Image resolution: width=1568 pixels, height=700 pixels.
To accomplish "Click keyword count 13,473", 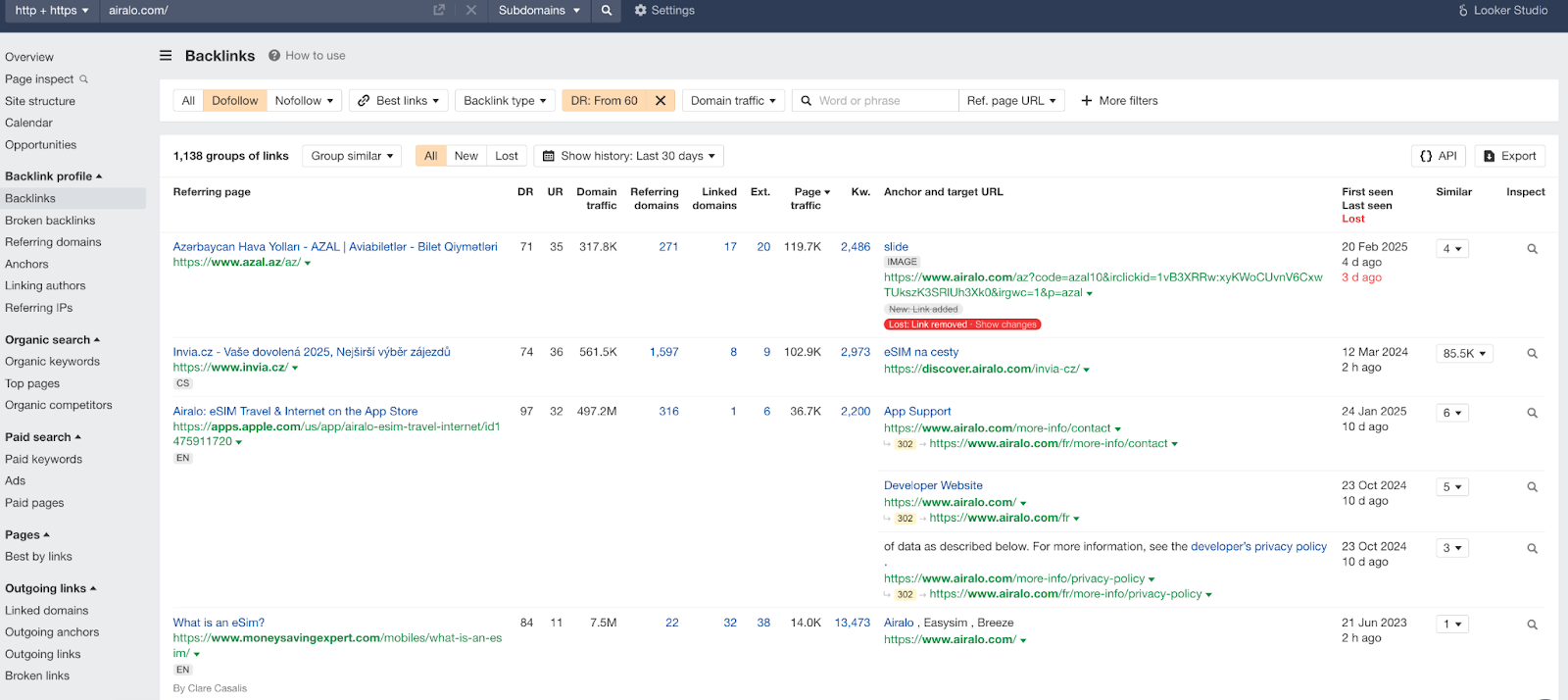I will (x=853, y=623).
